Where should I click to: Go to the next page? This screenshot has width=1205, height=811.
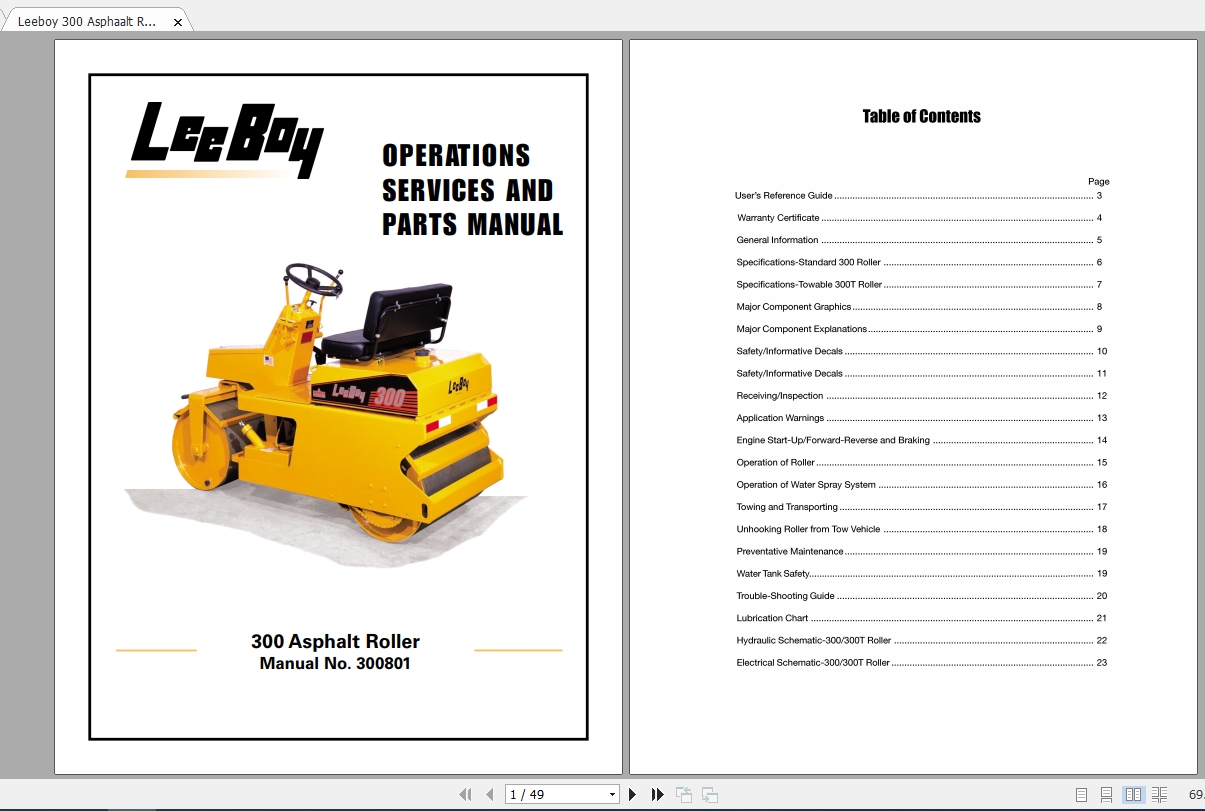[x=632, y=794]
